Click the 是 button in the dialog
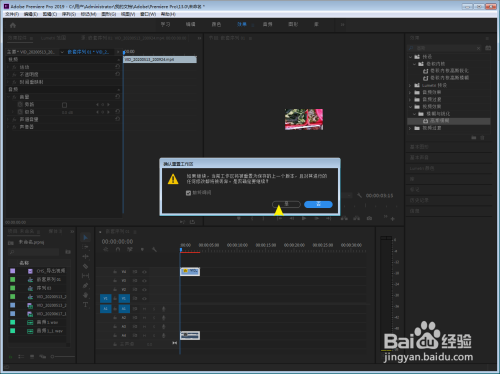The width and height of the screenshot is (500, 374). (286, 204)
